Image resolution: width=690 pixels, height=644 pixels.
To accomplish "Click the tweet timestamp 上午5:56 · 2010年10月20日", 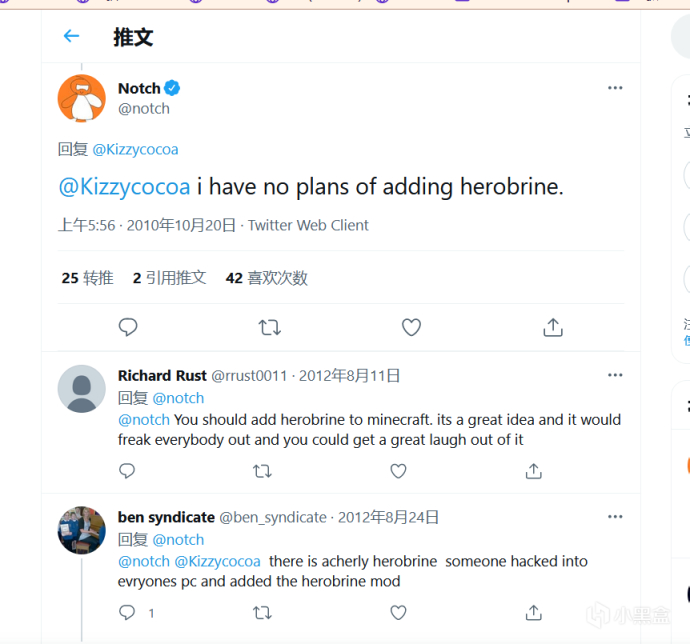I will tap(147, 225).
